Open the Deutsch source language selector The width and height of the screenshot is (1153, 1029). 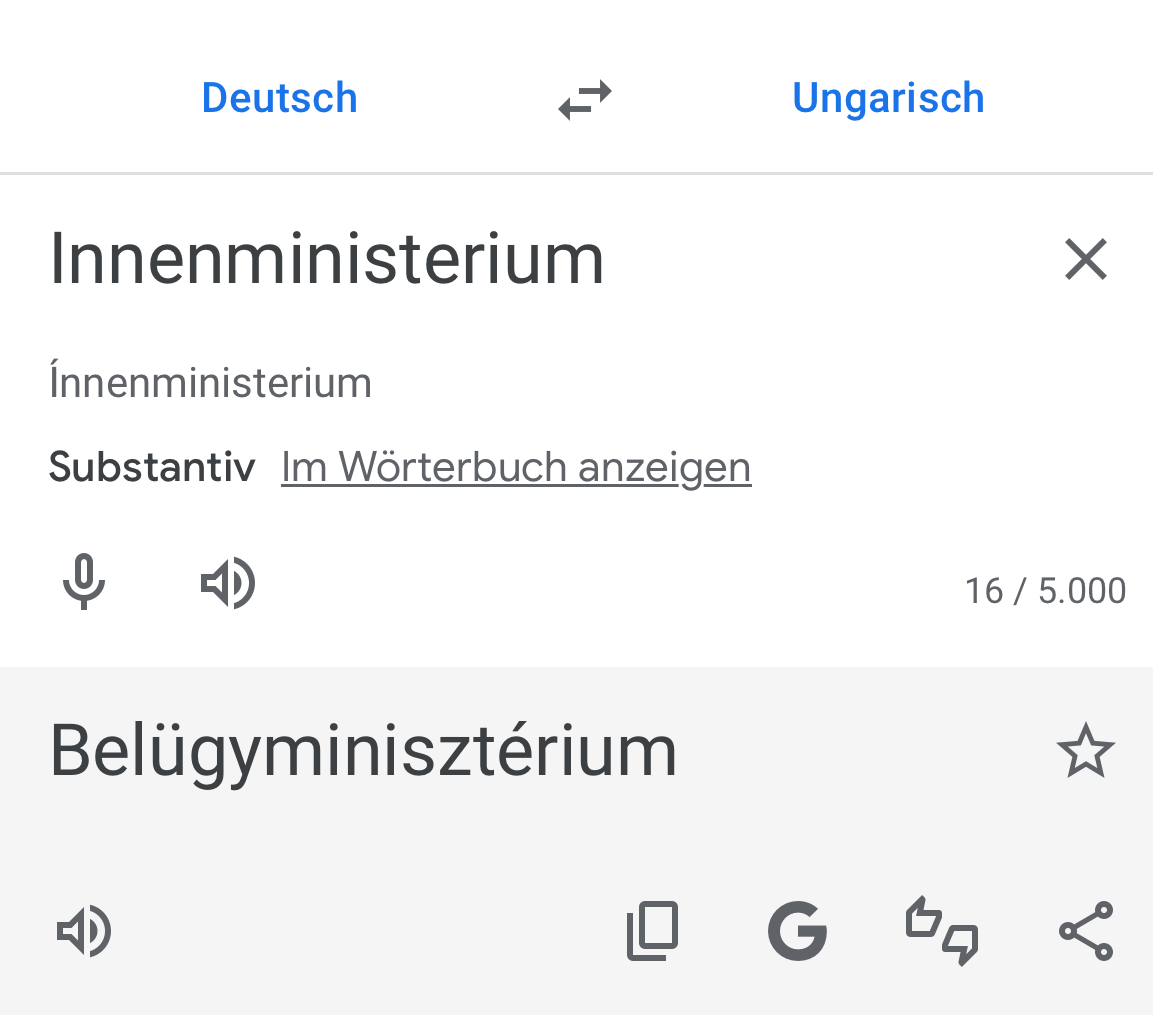[x=279, y=98]
